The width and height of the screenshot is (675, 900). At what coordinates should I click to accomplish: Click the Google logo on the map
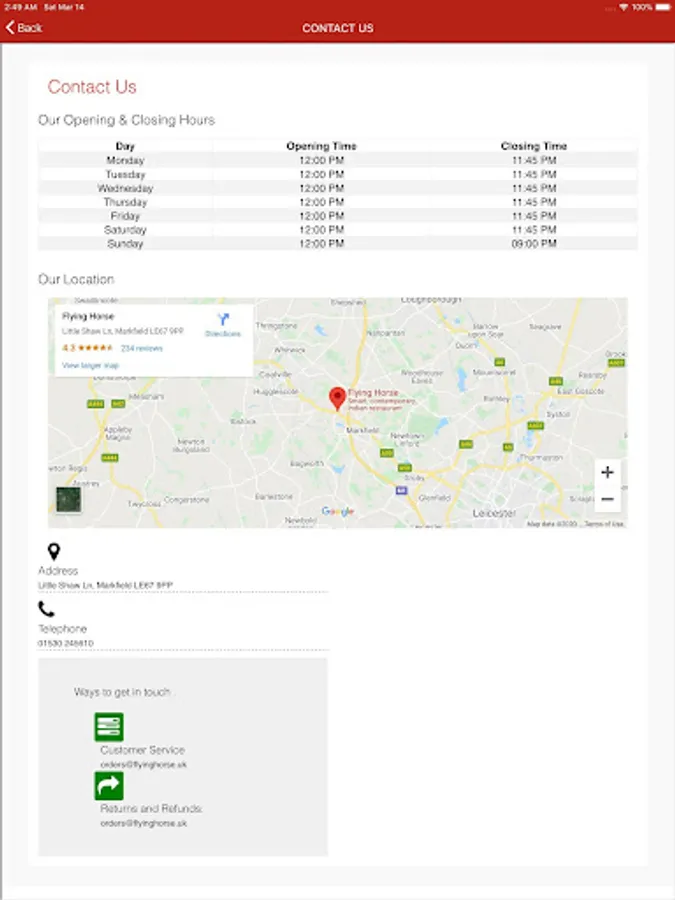[338, 511]
